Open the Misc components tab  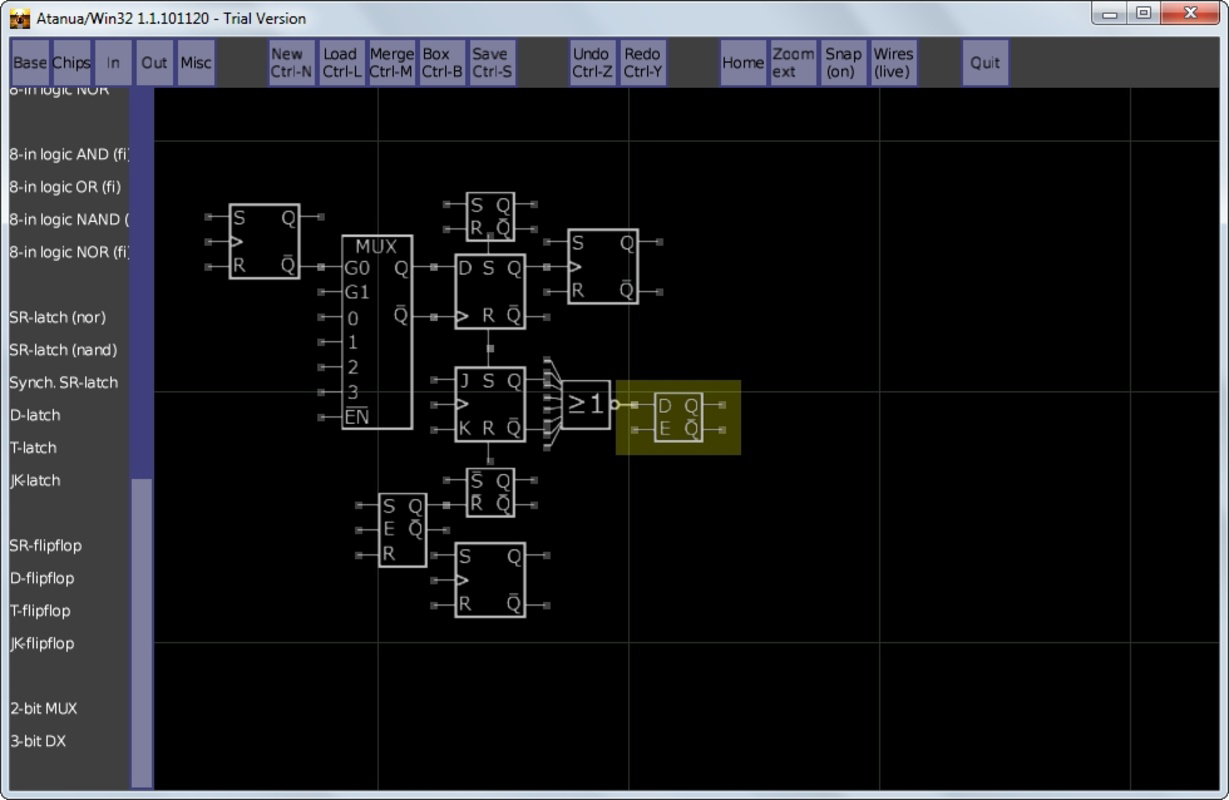click(196, 63)
